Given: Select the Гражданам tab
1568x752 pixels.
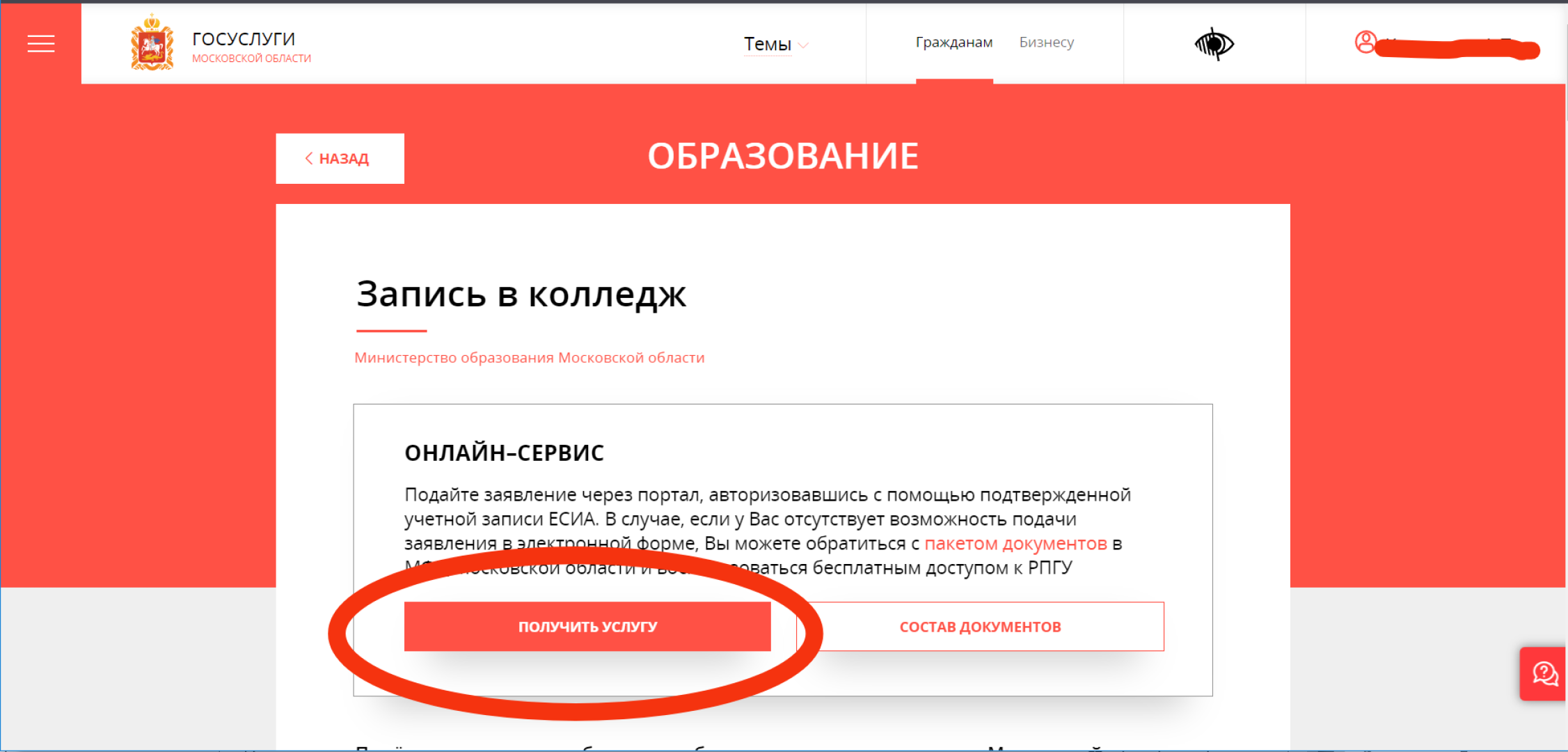Looking at the screenshot, I should pos(954,42).
